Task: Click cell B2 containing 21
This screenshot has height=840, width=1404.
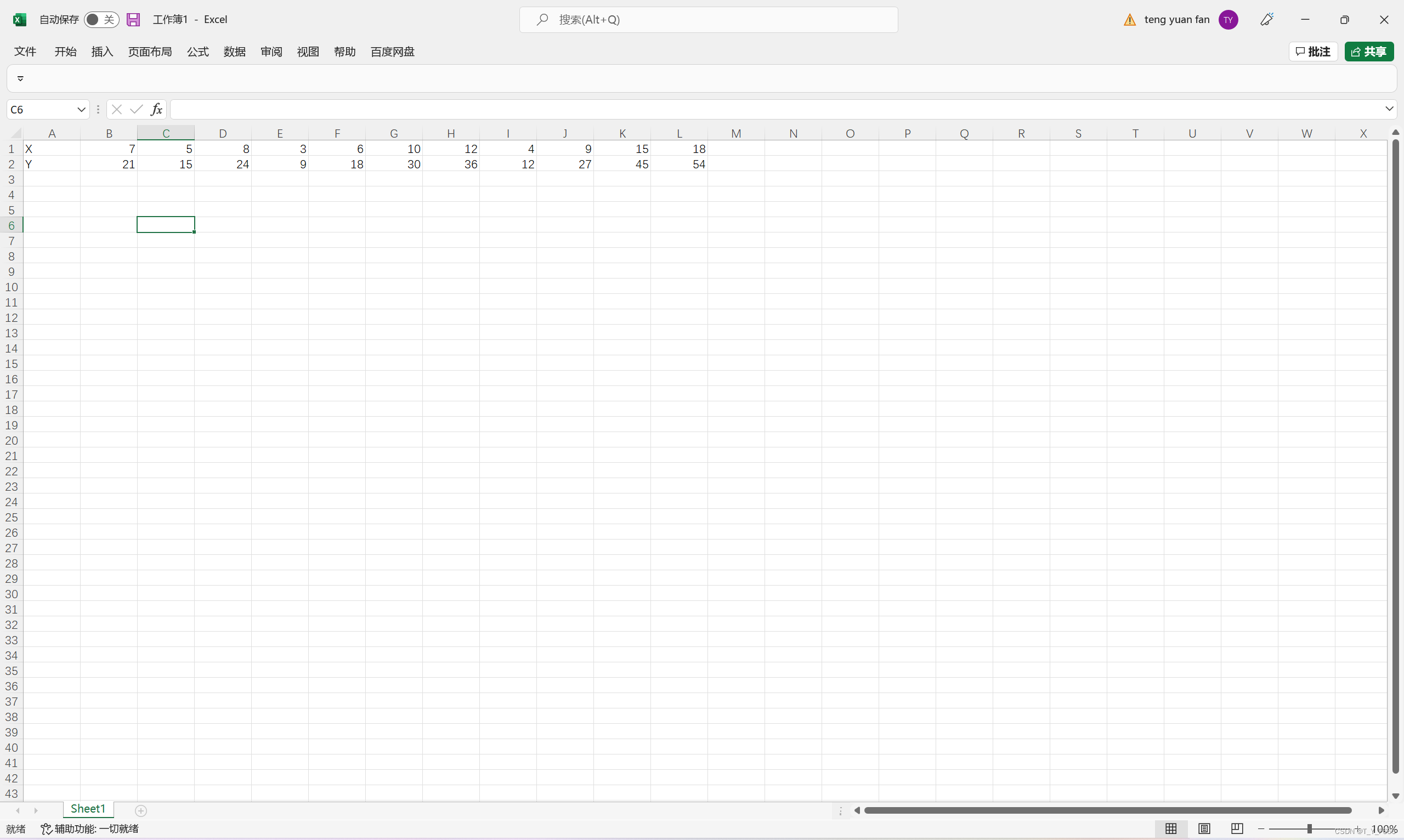Action: [109, 164]
